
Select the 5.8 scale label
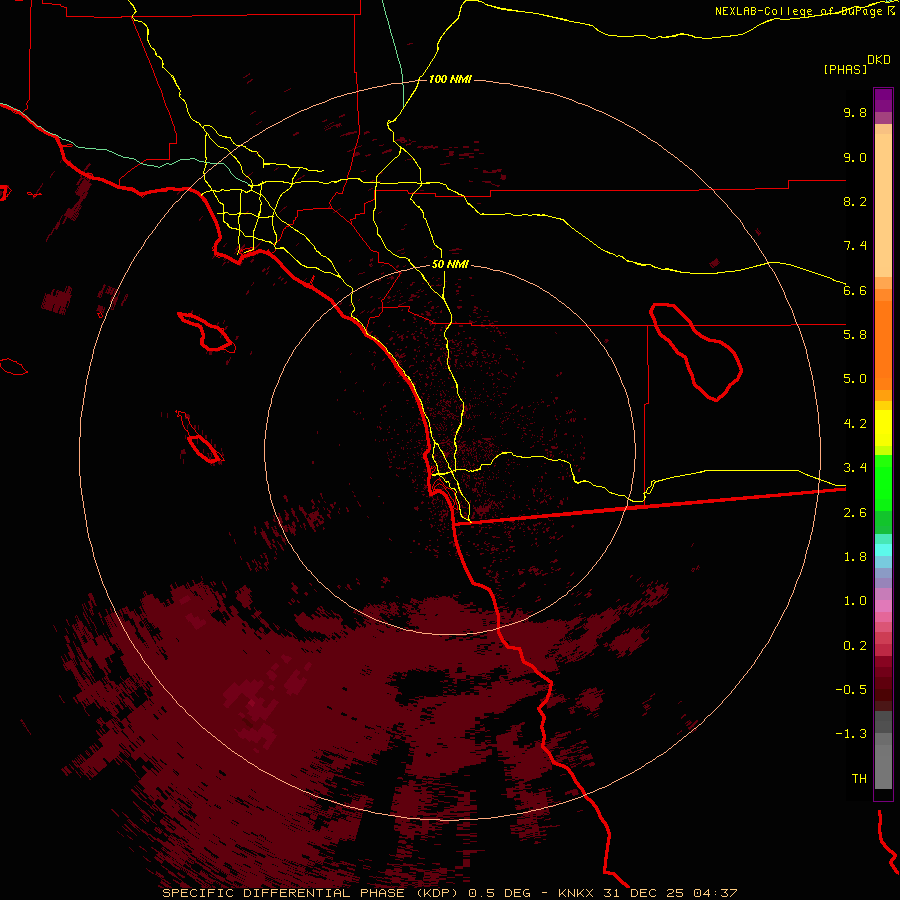(855, 335)
